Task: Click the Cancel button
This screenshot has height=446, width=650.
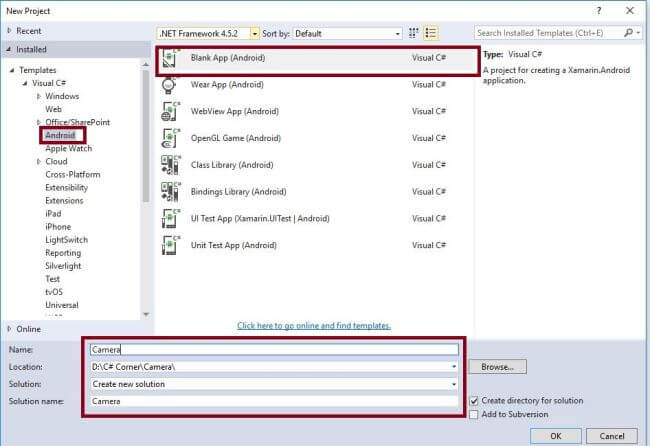Action: click(612, 436)
